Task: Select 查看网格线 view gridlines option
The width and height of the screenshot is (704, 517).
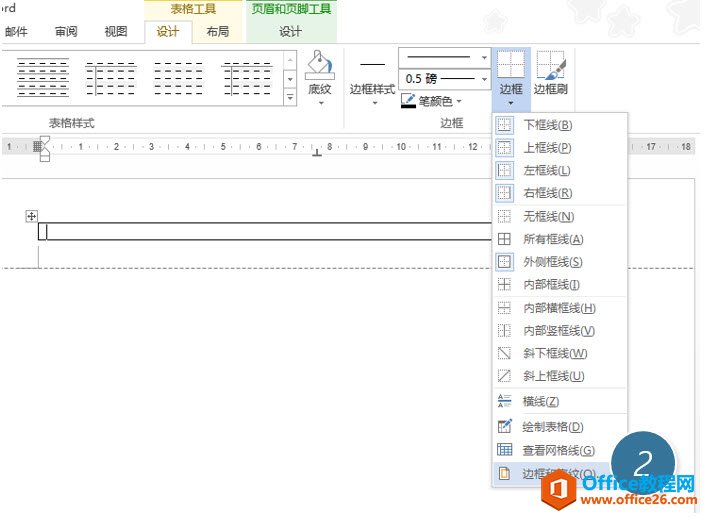Action: tap(559, 450)
